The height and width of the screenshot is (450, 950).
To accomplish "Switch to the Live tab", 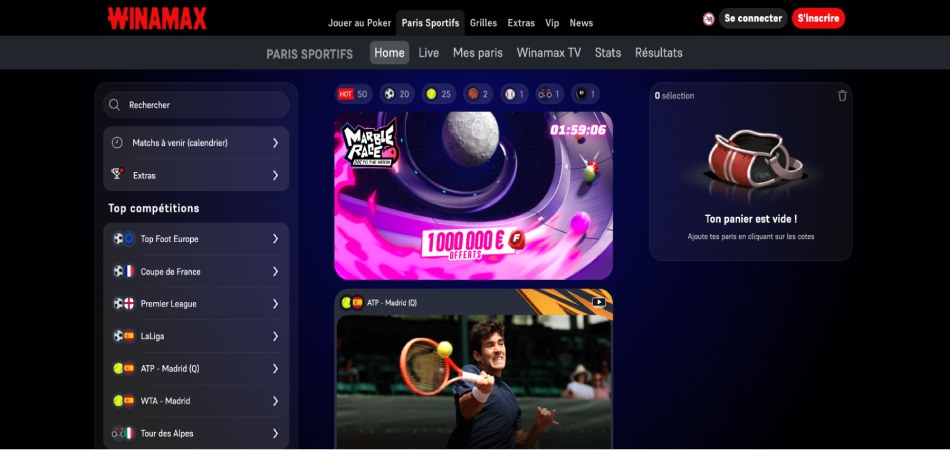I will click(x=428, y=53).
